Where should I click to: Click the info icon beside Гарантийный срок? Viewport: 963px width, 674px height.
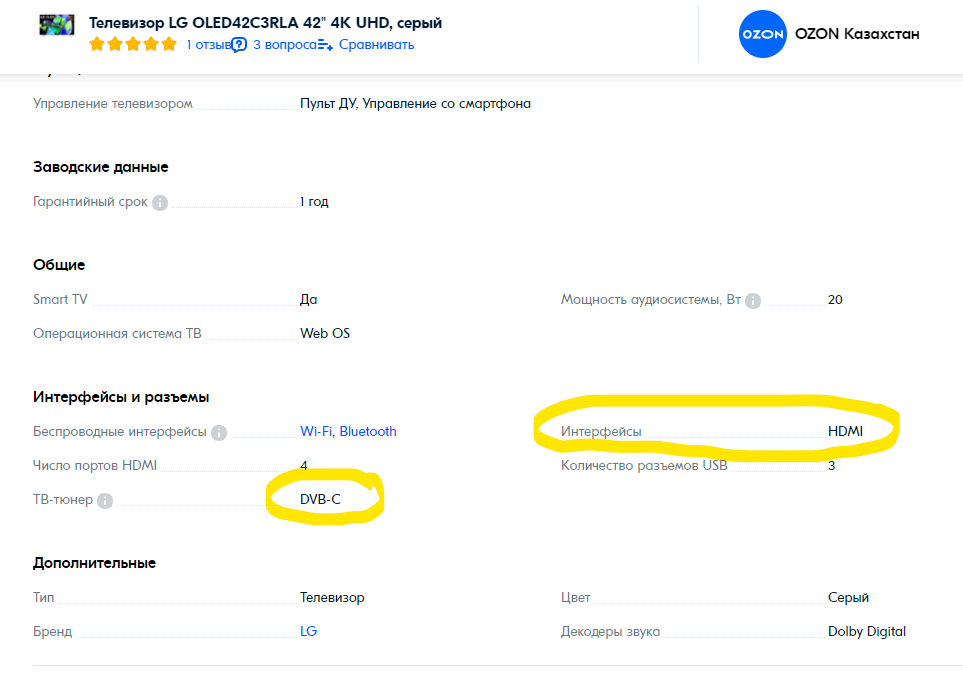(160, 203)
